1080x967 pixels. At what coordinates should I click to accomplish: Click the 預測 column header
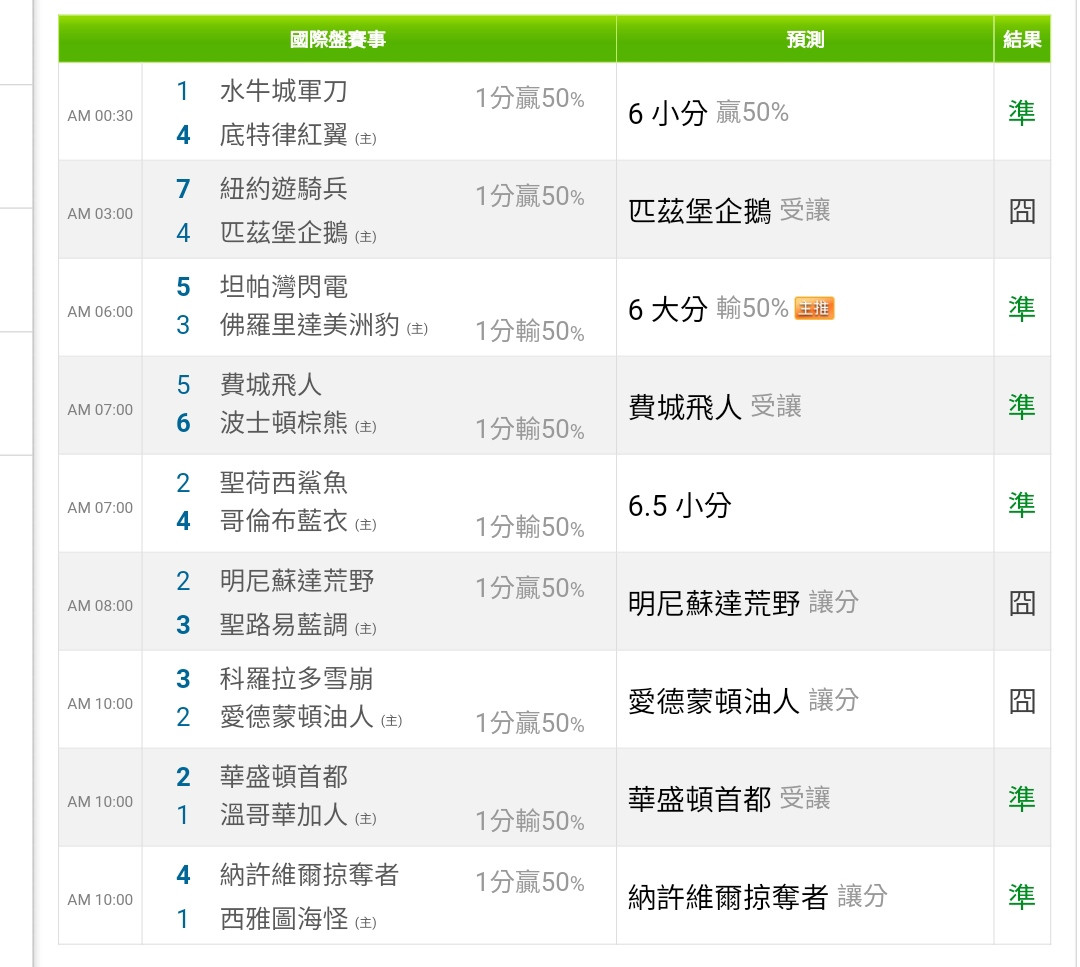(804, 39)
